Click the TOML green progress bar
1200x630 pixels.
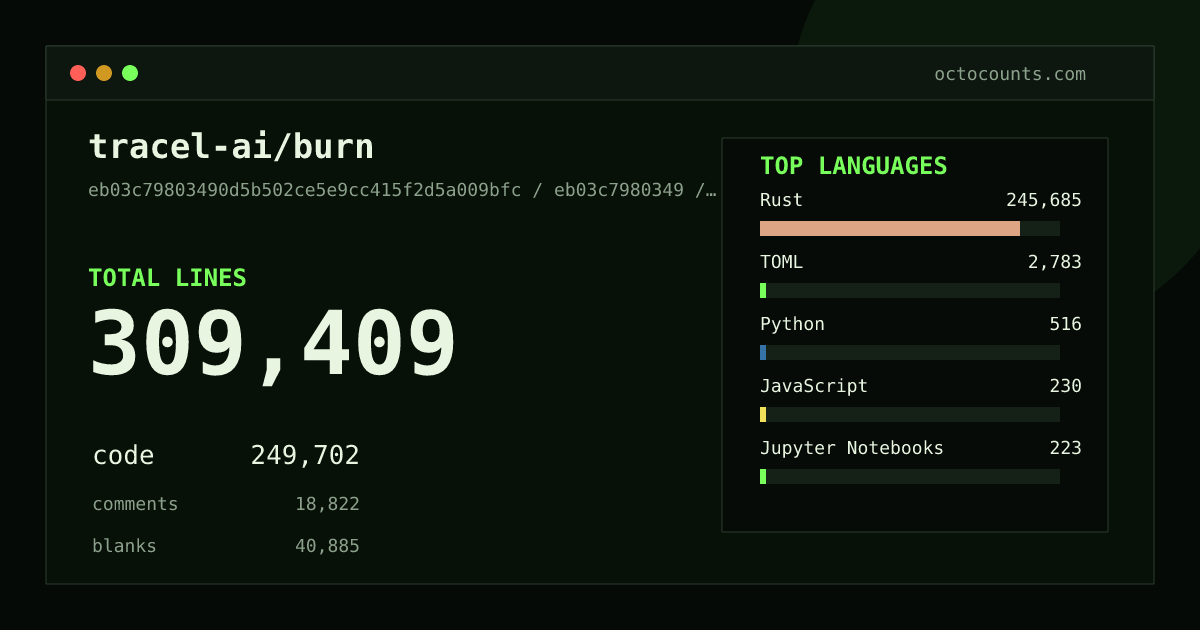[x=763, y=290]
